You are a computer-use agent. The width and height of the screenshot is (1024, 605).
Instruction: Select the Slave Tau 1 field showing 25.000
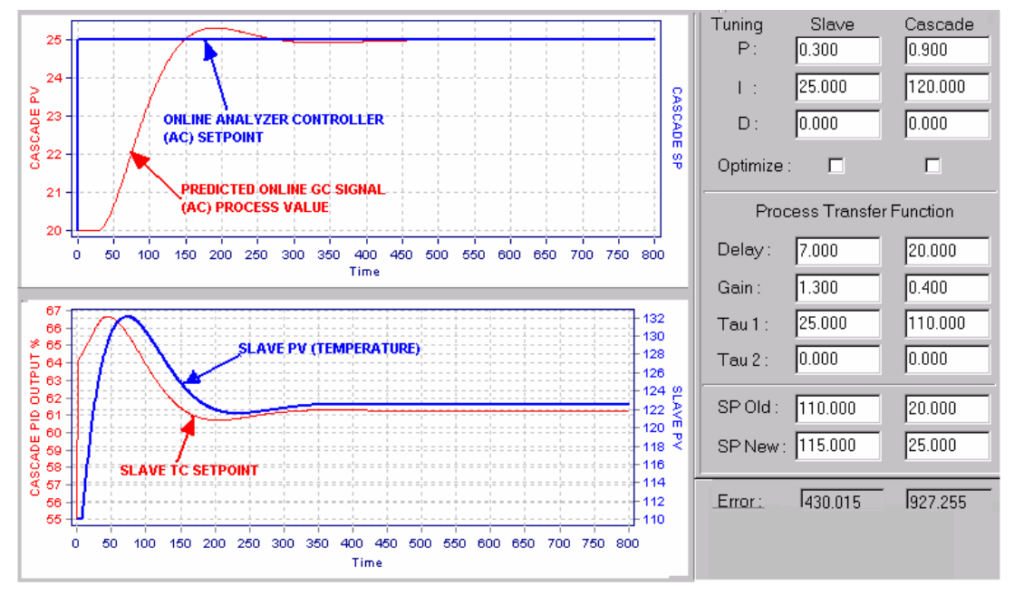pyautogui.click(x=837, y=323)
